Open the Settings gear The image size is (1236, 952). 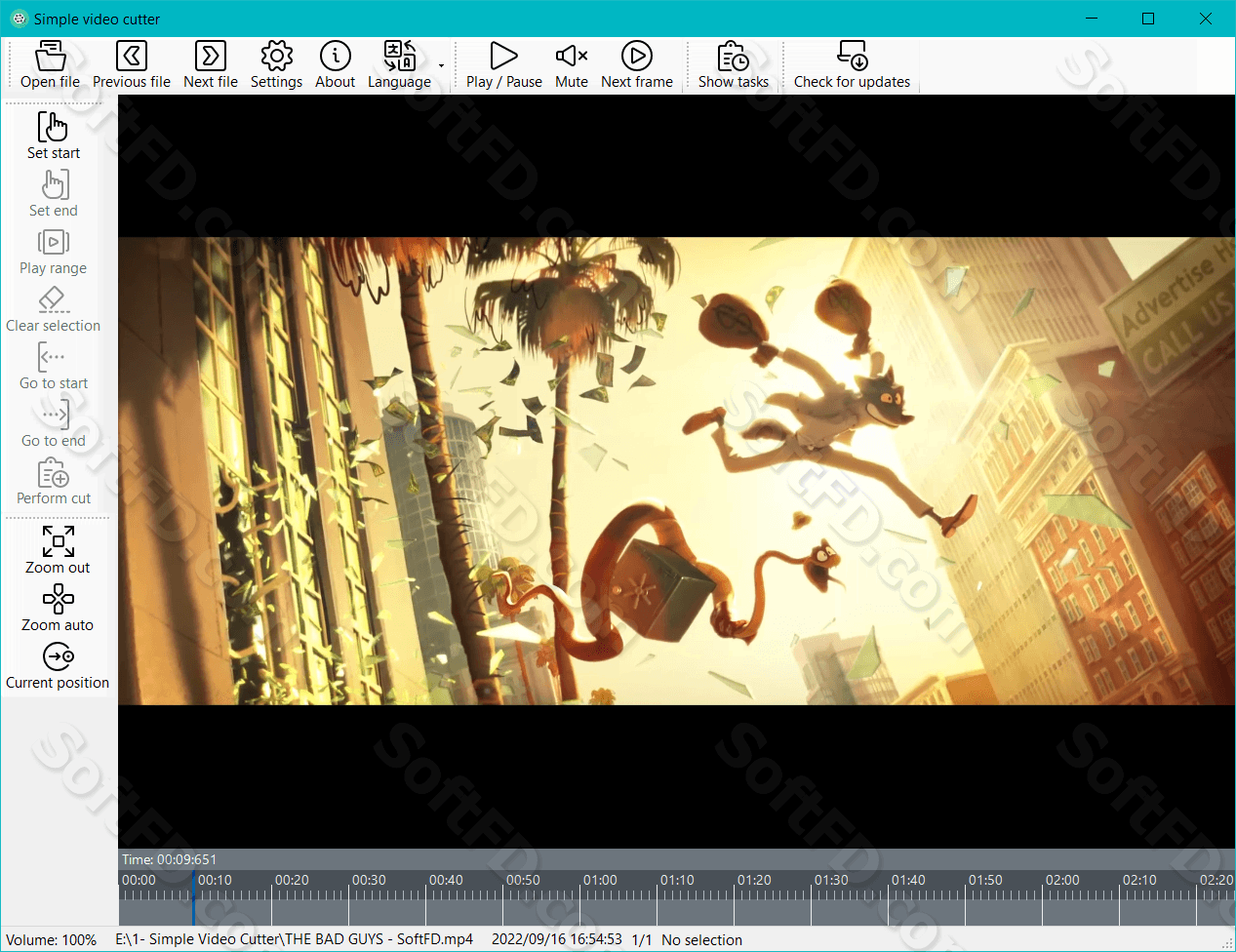(x=277, y=65)
